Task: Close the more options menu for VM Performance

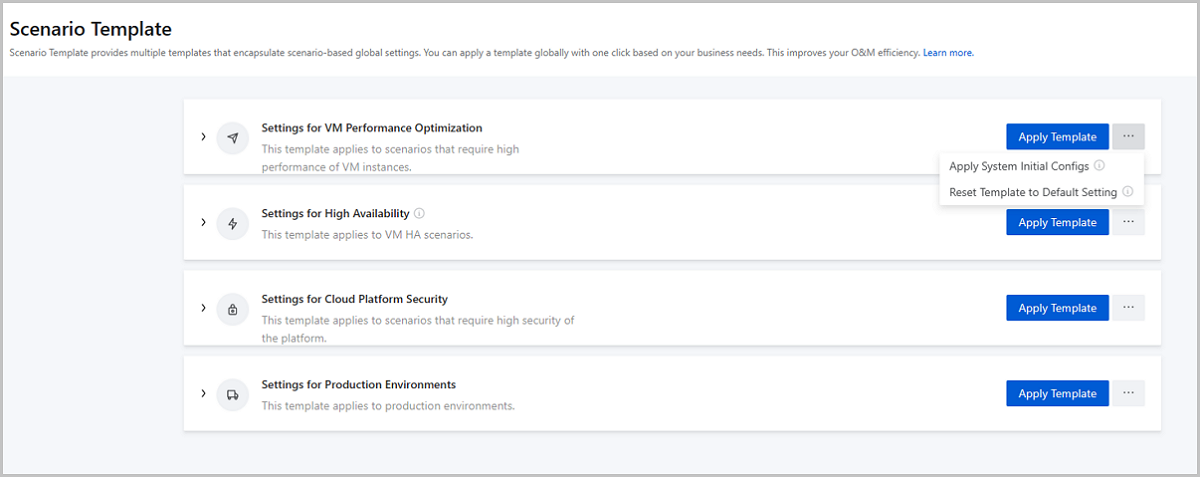Action: (x=1128, y=137)
